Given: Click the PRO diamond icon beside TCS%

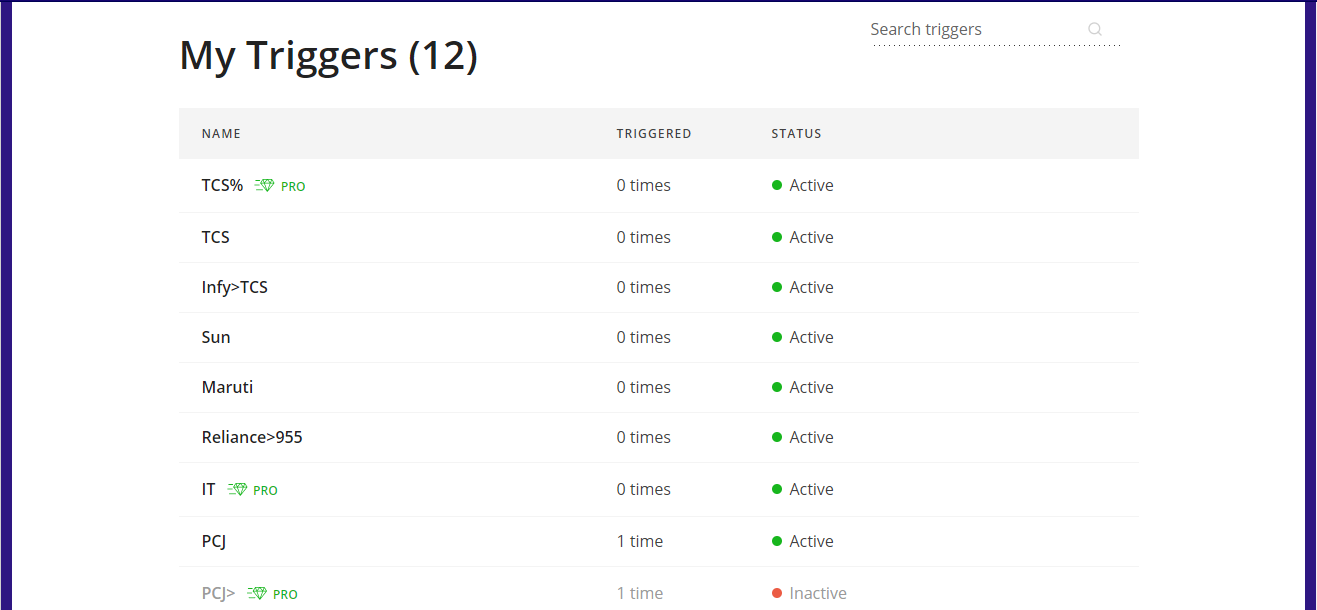Looking at the screenshot, I should coord(264,186).
